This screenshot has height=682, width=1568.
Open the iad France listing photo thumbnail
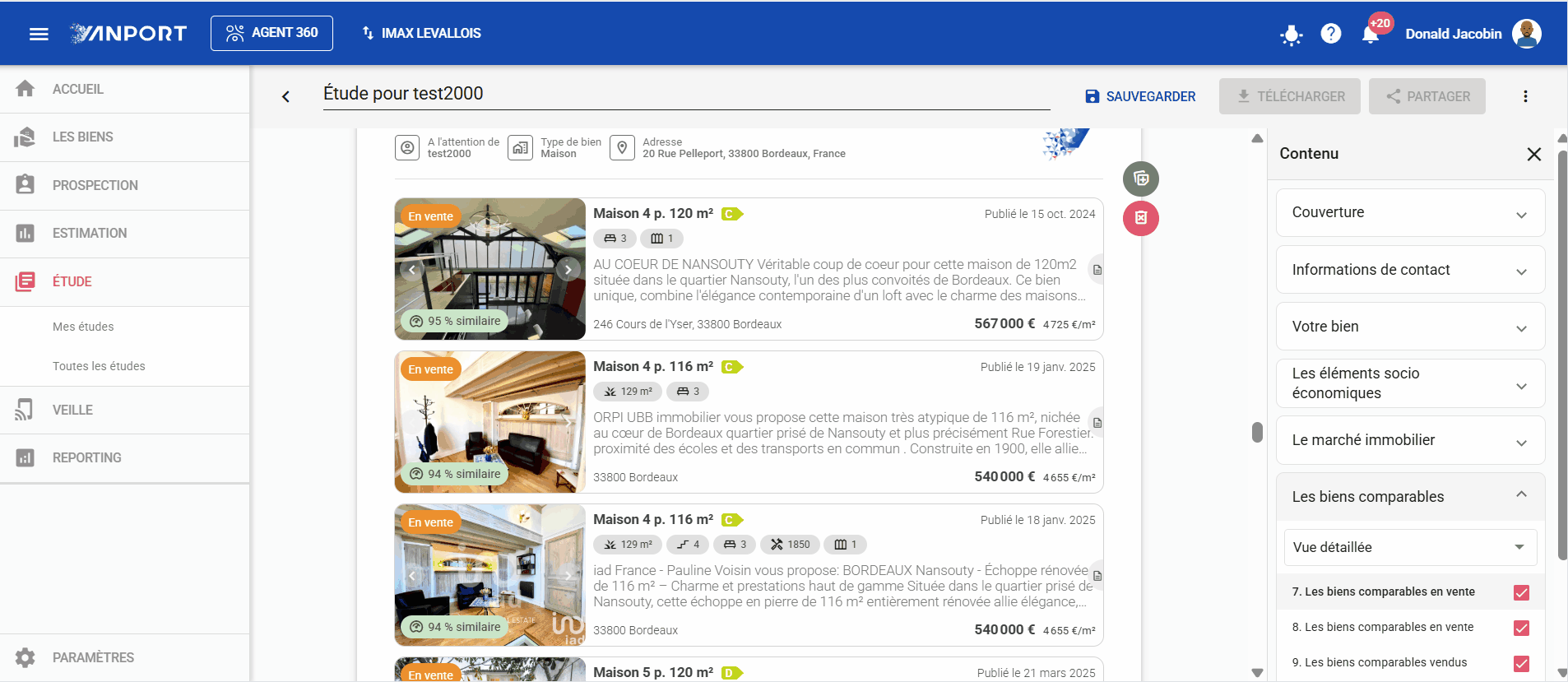click(x=490, y=575)
